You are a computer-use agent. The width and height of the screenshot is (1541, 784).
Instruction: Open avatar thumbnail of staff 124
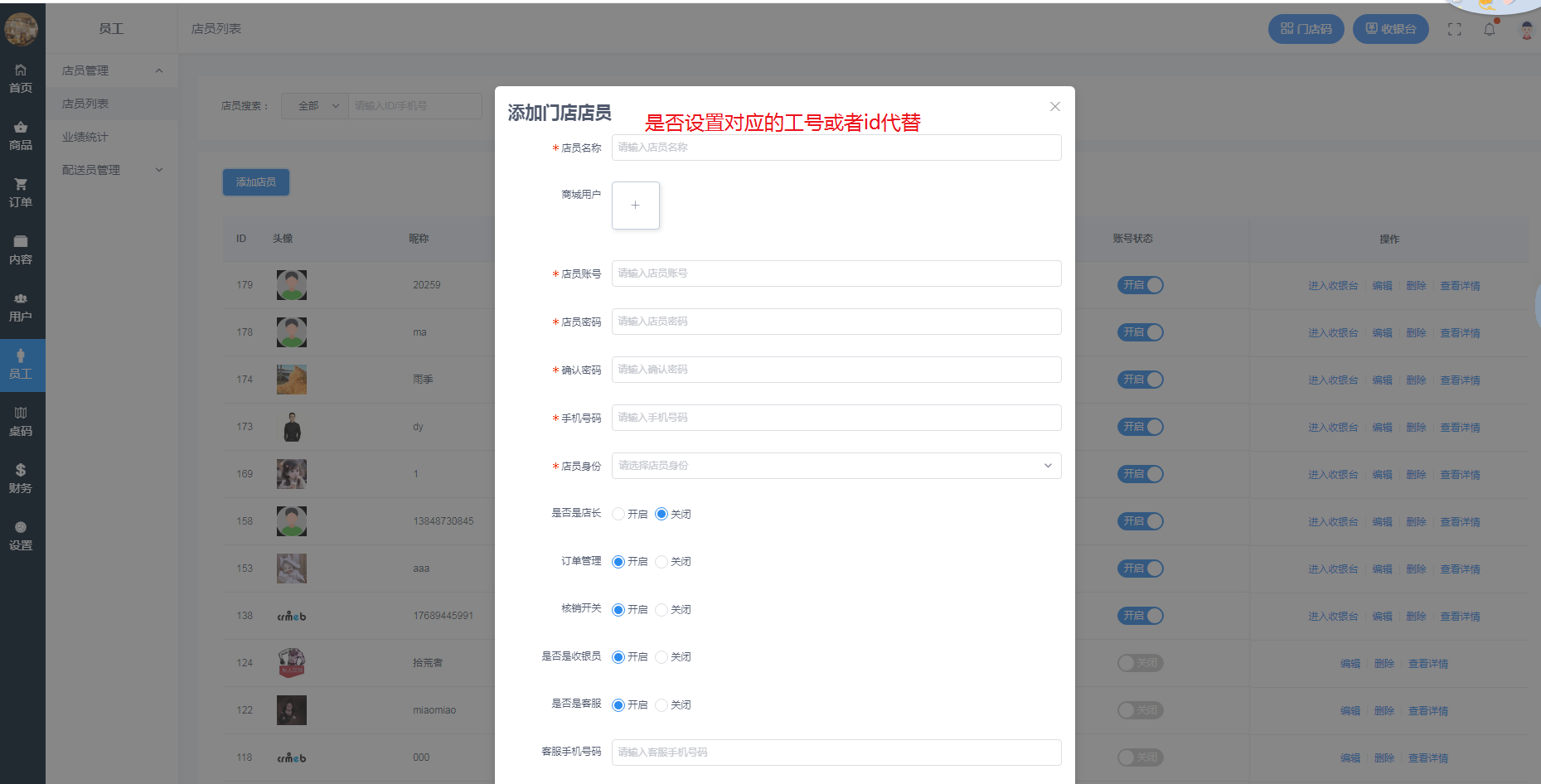pos(292,663)
